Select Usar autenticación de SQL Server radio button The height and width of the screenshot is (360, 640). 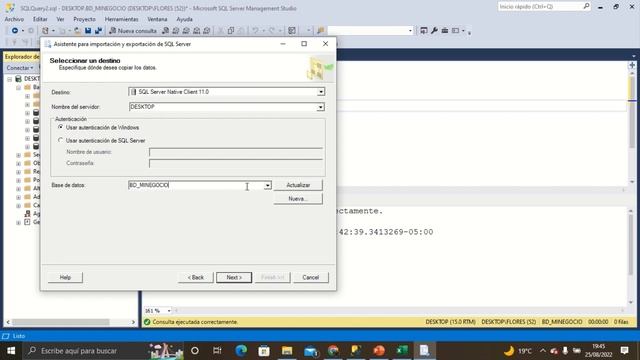pos(60,140)
